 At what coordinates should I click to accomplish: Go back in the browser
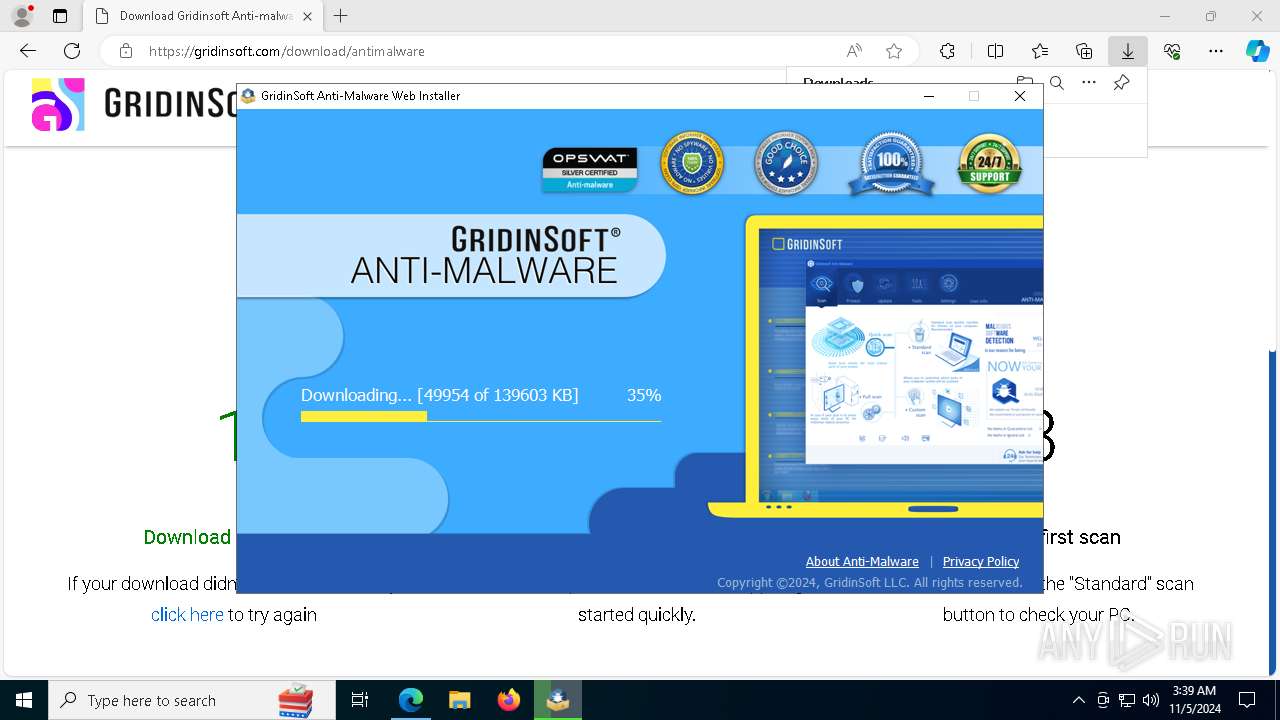coord(28,51)
